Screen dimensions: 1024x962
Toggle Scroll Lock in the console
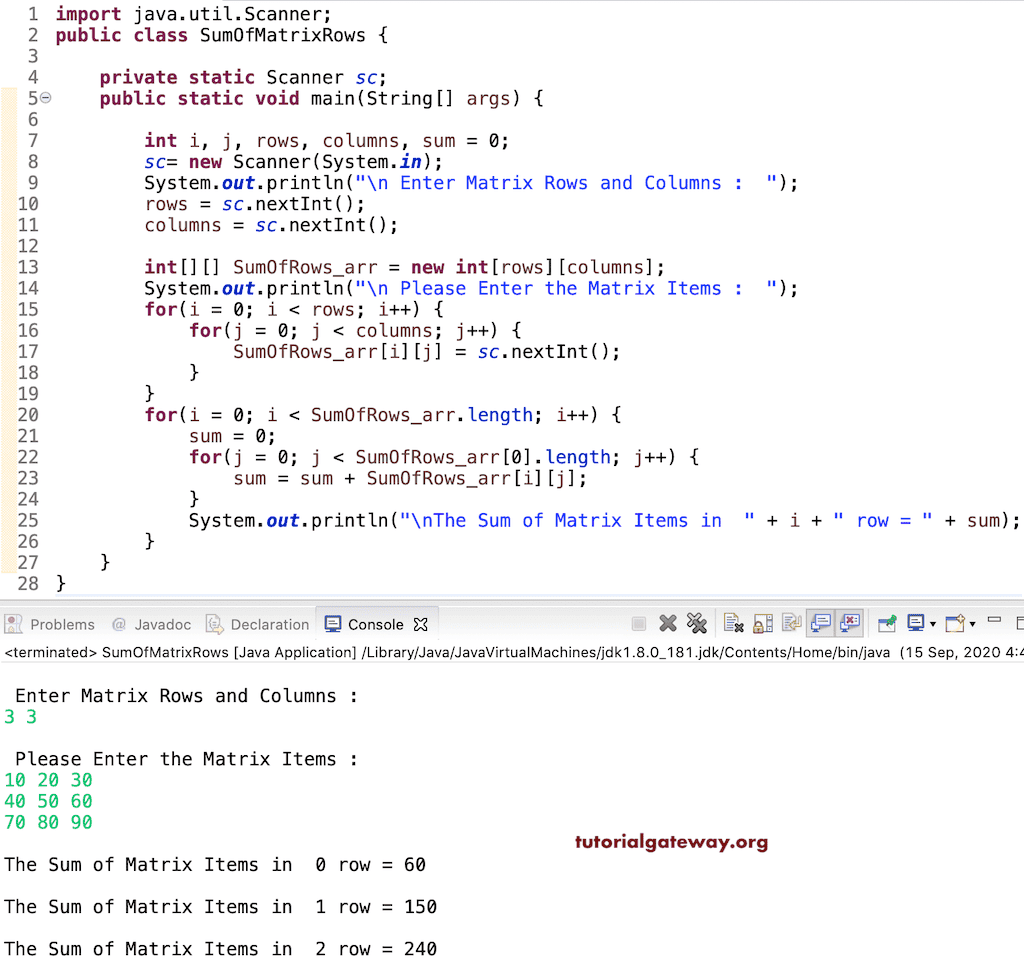(x=761, y=623)
